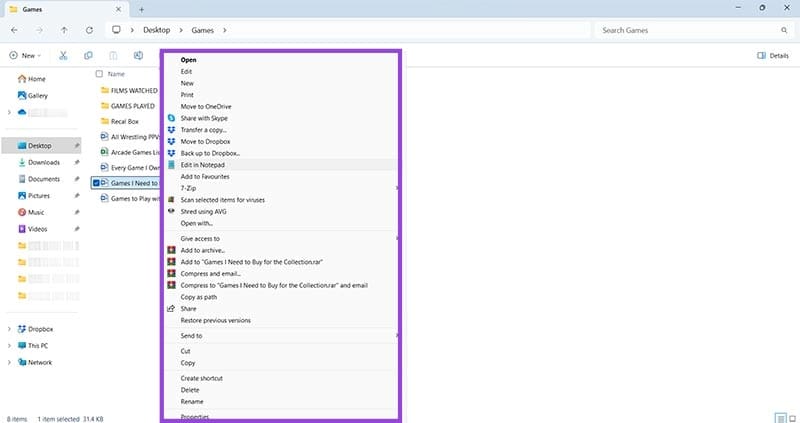Click the Gallery icon in sidebar

(x=22, y=95)
